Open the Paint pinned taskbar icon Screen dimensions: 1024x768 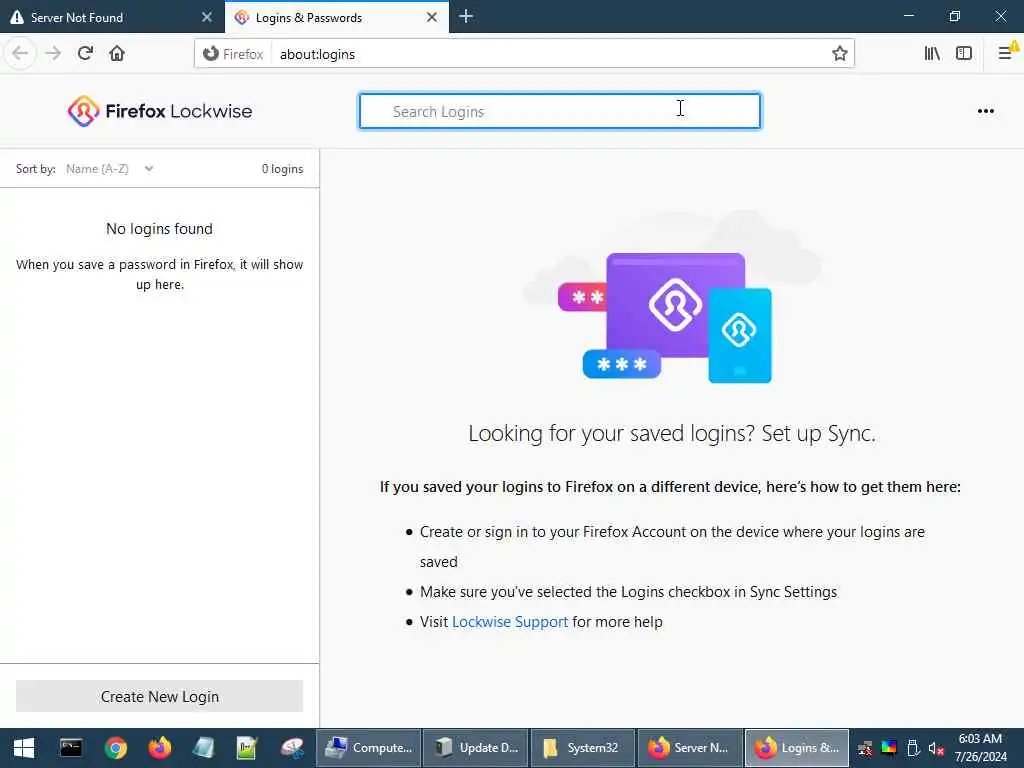click(x=292, y=748)
